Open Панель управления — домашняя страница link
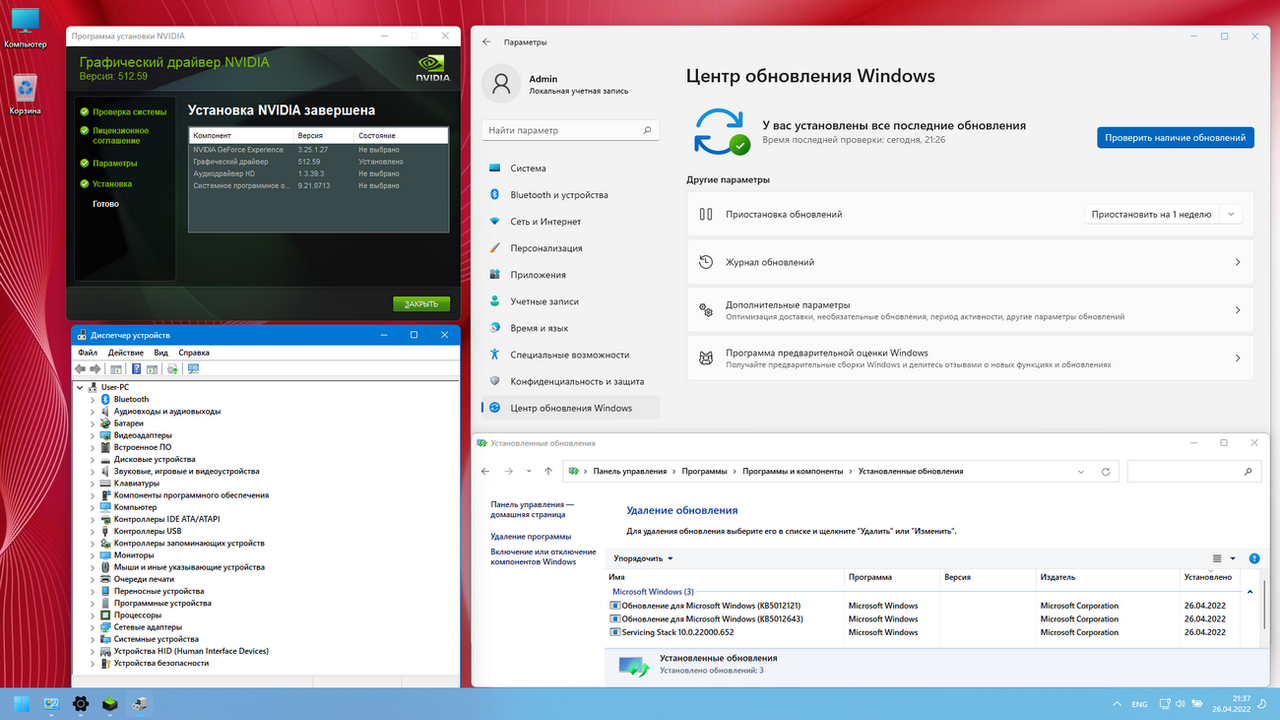 coord(533,510)
